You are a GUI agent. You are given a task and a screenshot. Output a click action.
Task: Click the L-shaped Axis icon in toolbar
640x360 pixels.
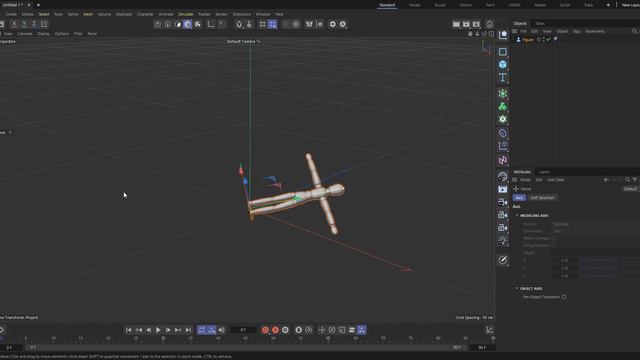(x=211, y=24)
